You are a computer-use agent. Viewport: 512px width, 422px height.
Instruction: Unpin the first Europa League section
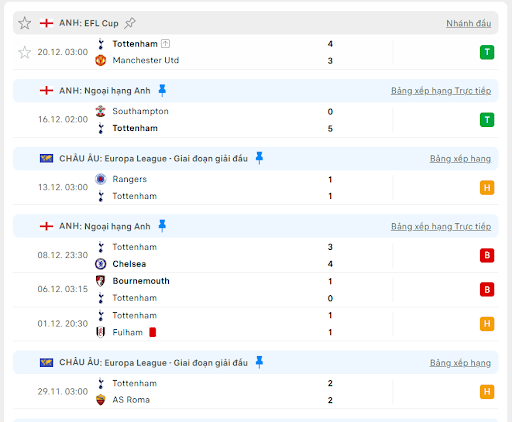click(x=259, y=158)
